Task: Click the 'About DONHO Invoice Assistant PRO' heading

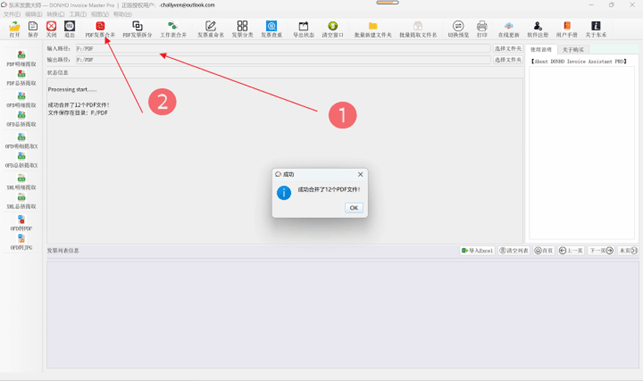Action: (579, 62)
